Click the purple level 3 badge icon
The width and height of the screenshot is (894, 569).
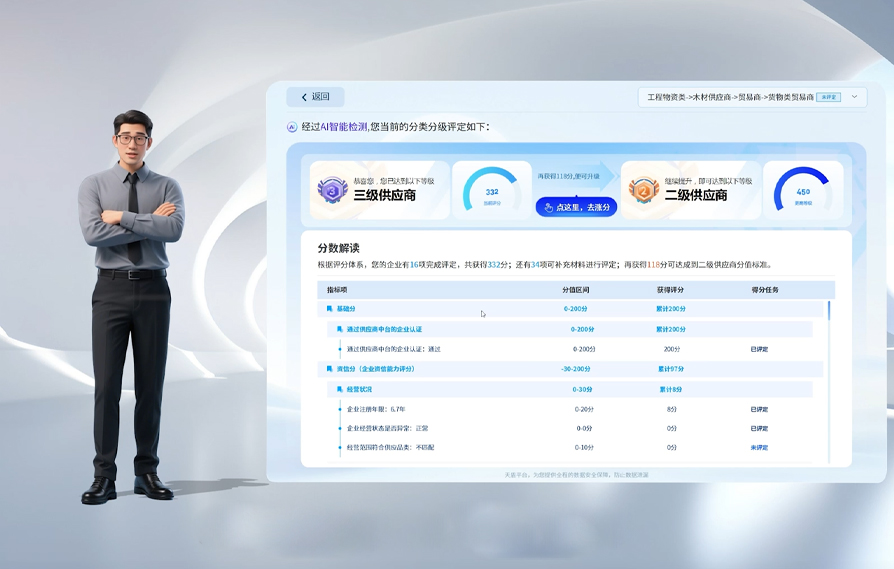(x=332, y=190)
